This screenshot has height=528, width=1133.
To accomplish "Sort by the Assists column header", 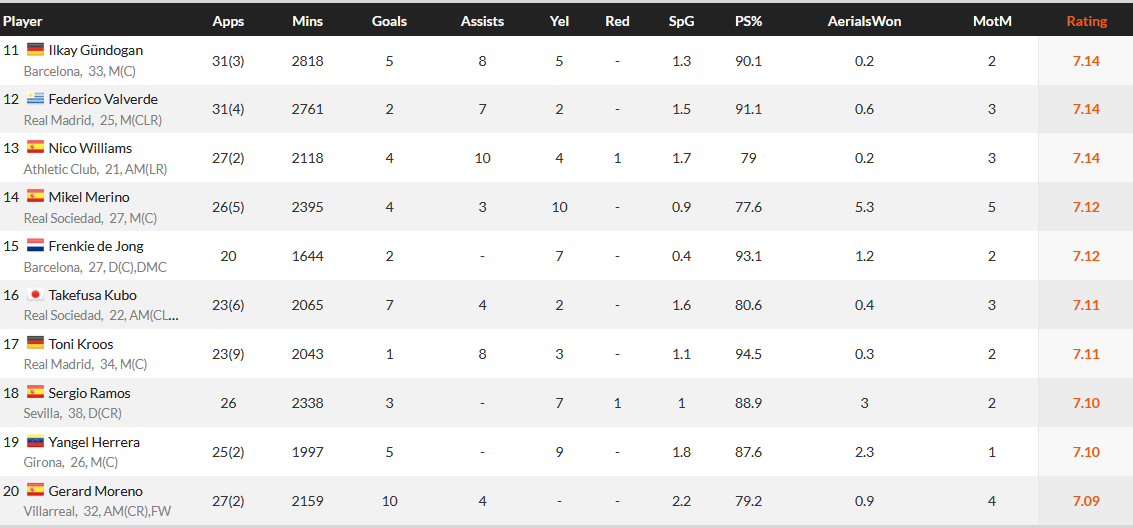I will tap(482, 21).
